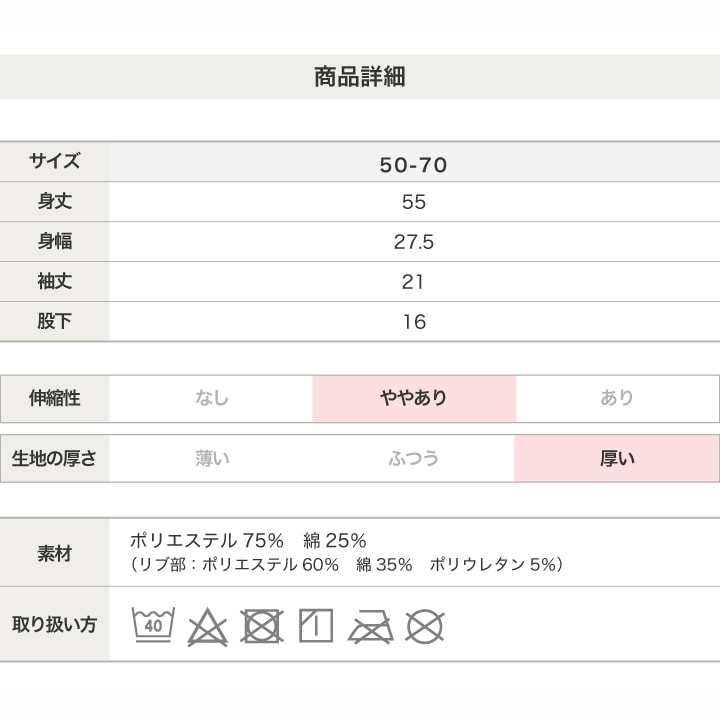Click the line-dry-in-shade square icon

[316, 626]
